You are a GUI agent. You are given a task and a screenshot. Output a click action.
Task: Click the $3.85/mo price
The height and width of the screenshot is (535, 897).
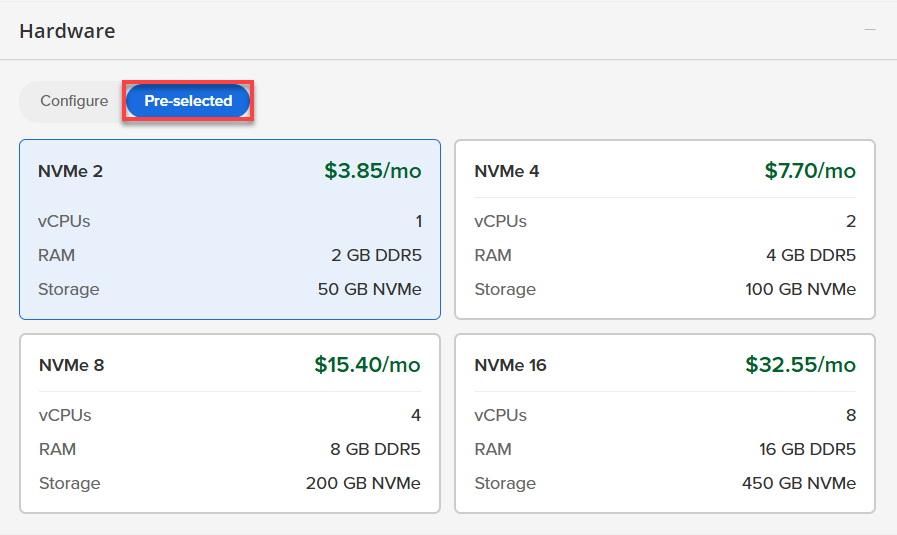pyautogui.click(x=372, y=171)
